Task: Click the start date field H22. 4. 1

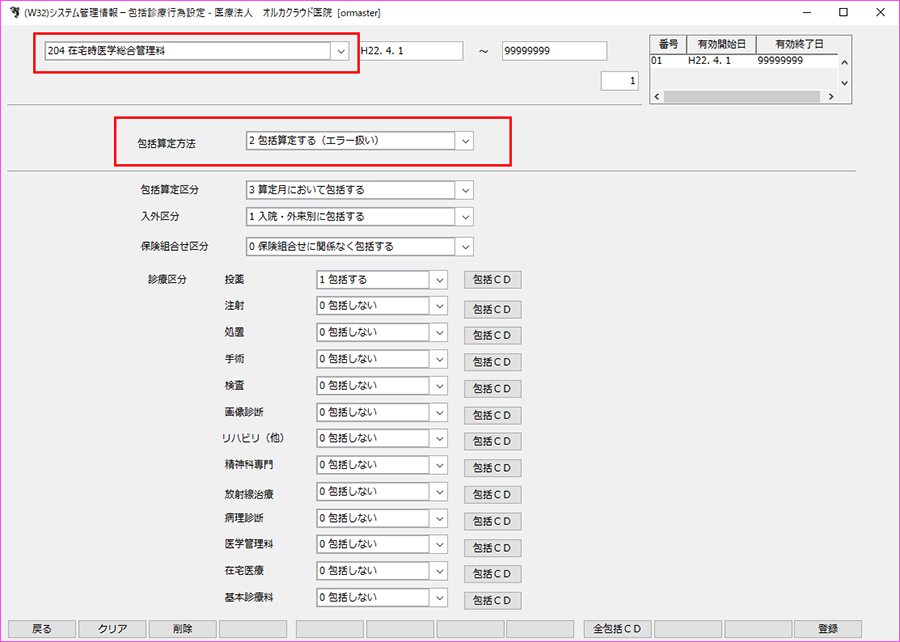Action: click(x=410, y=51)
